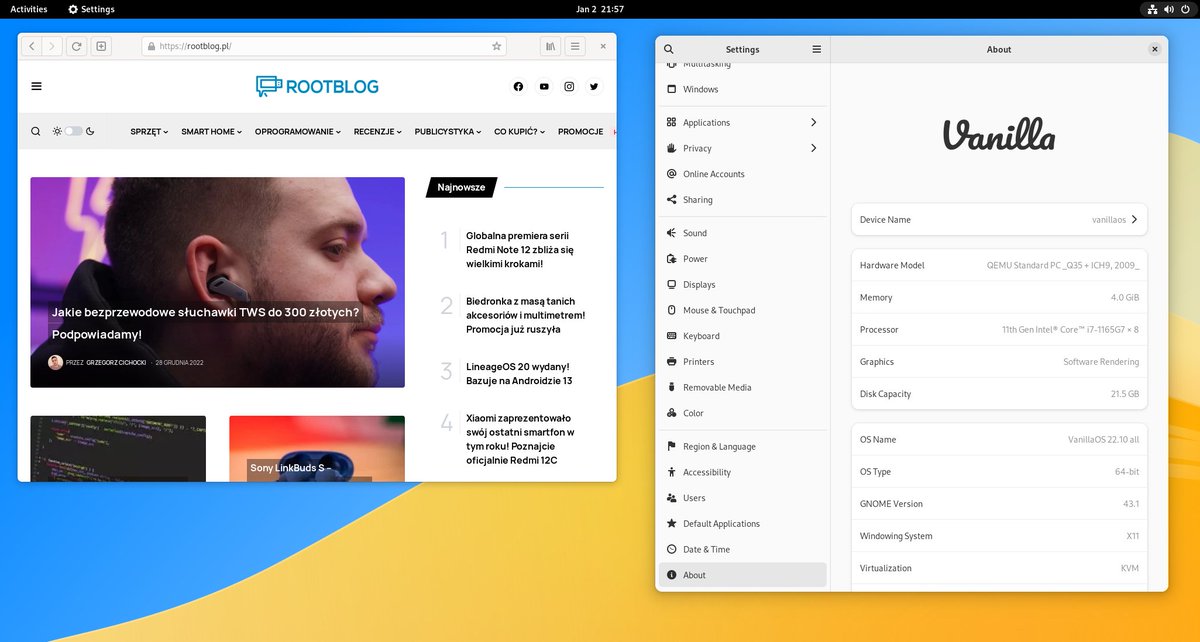Expand the SPRZĘT navigation dropdown

pyautogui.click(x=148, y=131)
